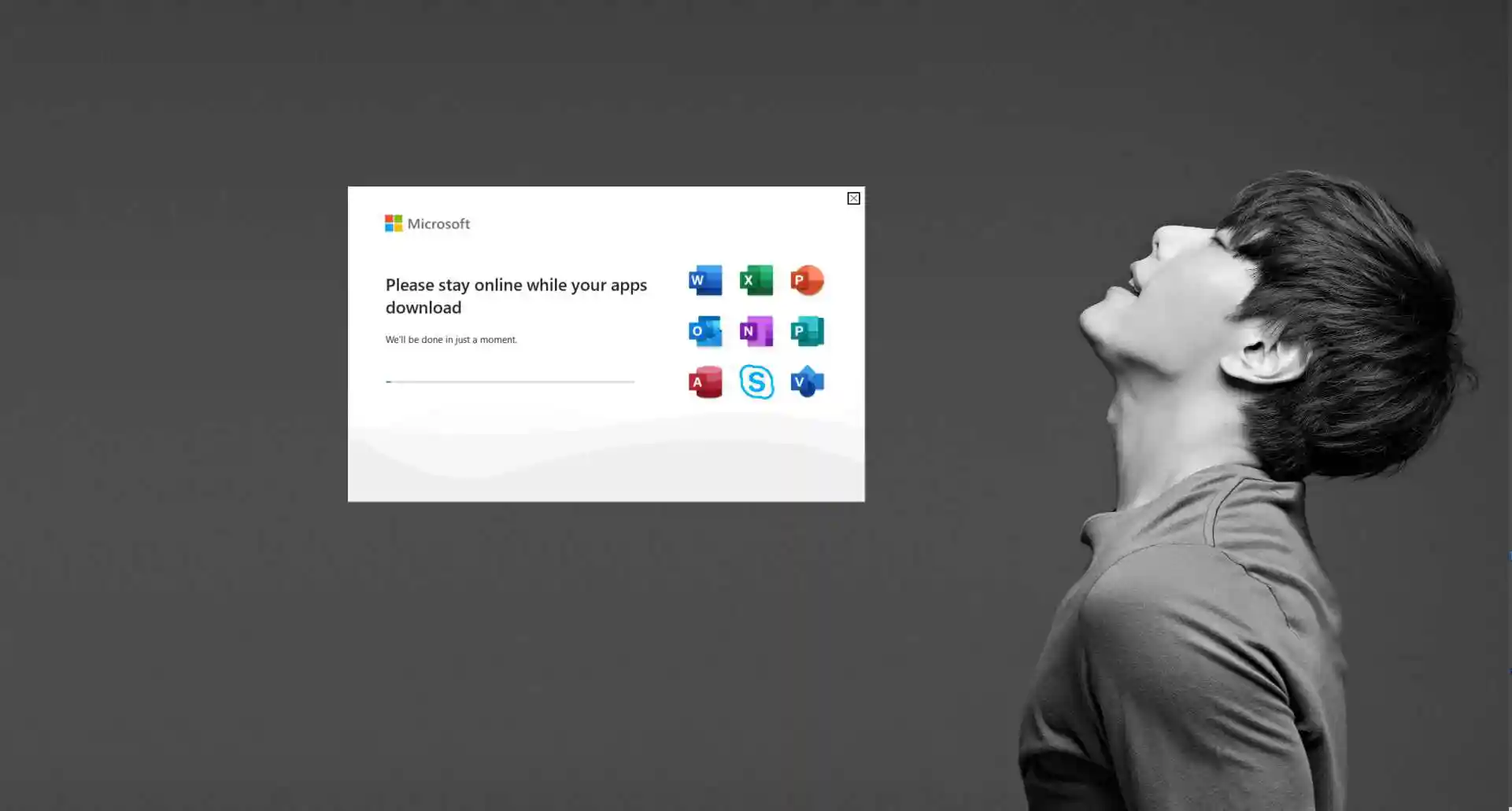Click the Visio app icon
1512x811 pixels.
click(x=807, y=382)
